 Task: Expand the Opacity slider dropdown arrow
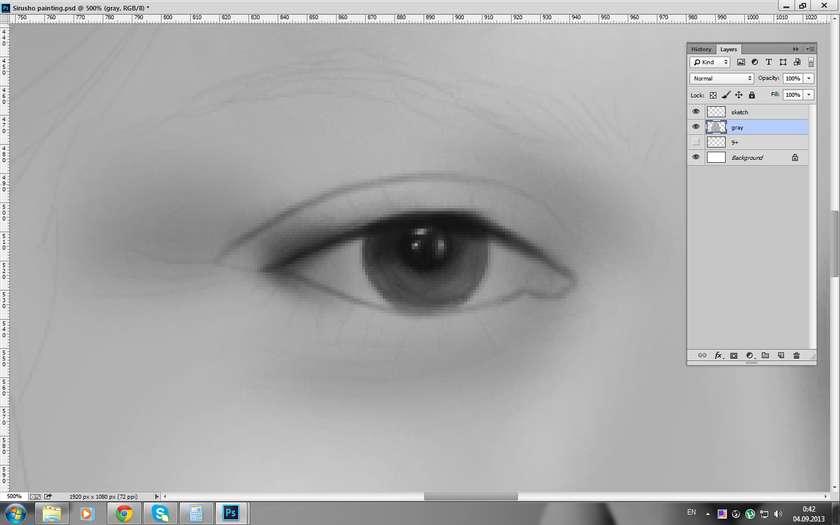[x=808, y=78]
